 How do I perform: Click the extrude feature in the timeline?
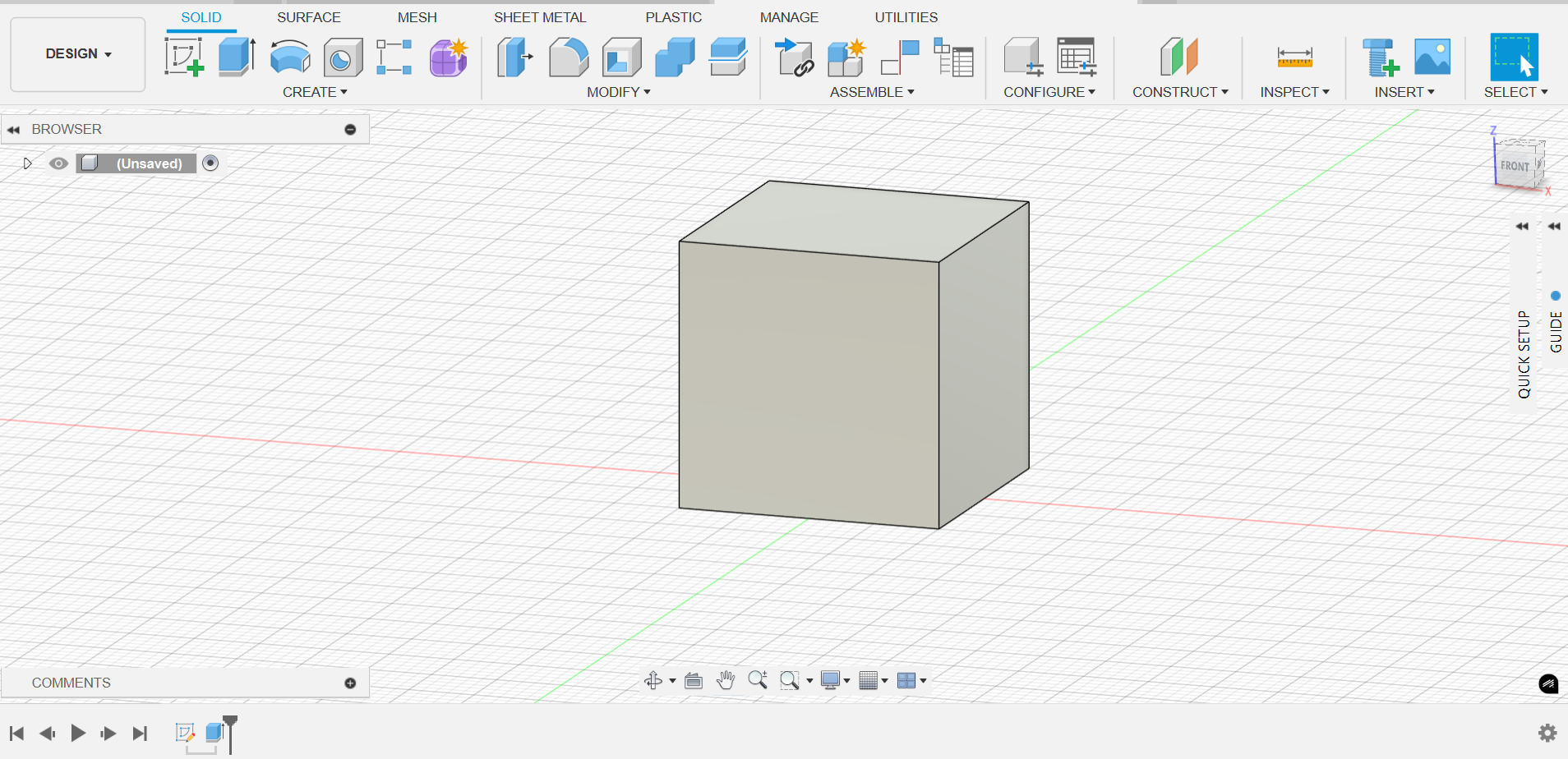214,732
